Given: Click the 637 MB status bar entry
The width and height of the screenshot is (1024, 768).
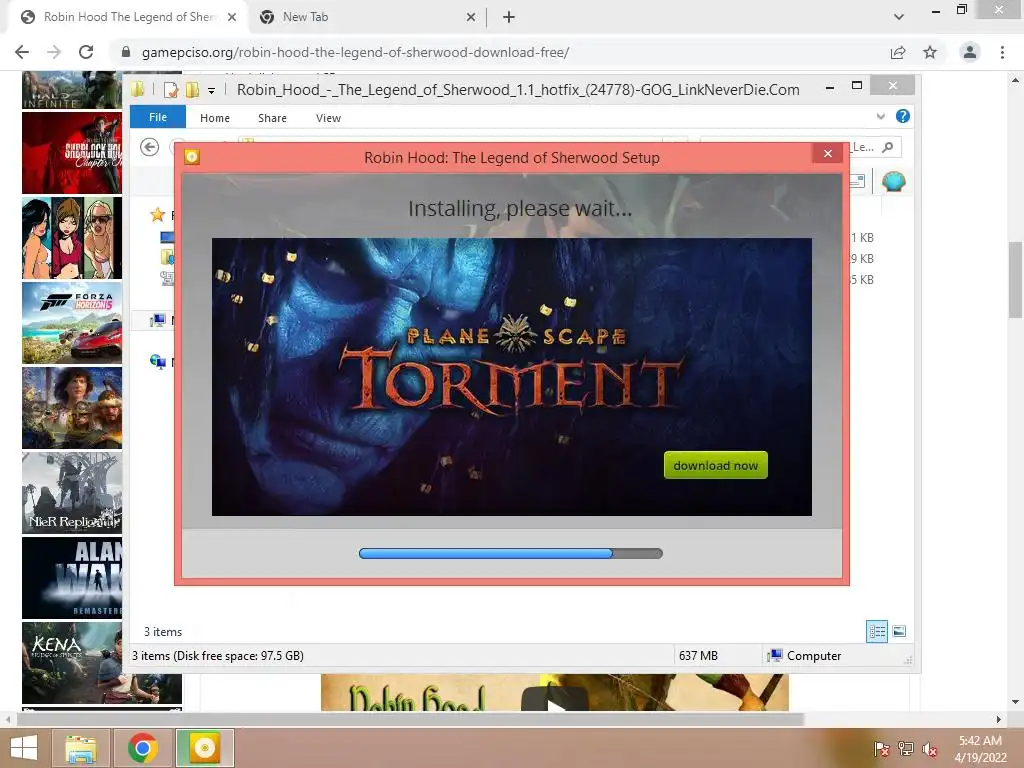Looking at the screenshot, I should (698, 656).
